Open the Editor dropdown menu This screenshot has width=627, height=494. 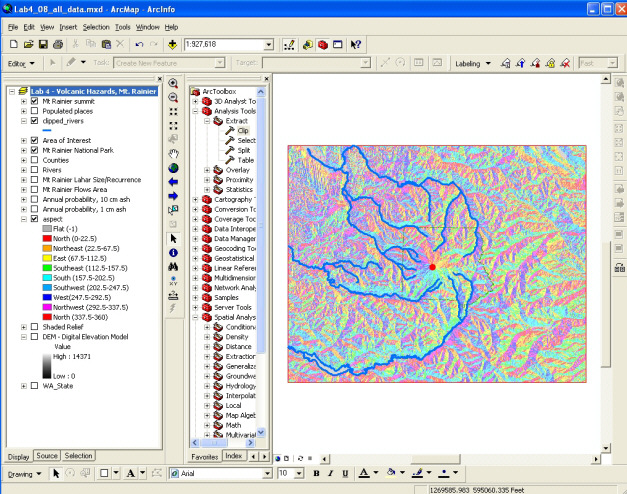pyautogui.click(x=21, y=64)
